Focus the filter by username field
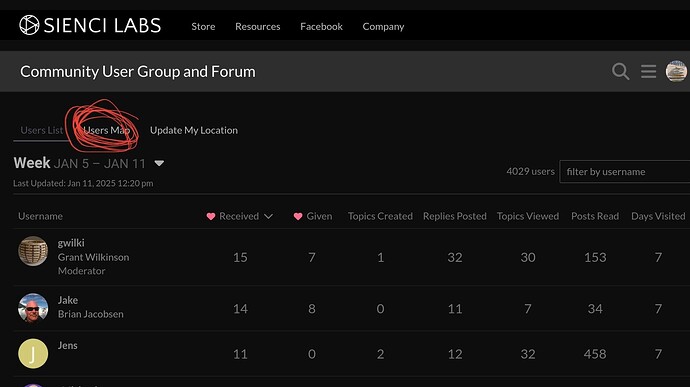690x387 pixels. coord(624,172)
